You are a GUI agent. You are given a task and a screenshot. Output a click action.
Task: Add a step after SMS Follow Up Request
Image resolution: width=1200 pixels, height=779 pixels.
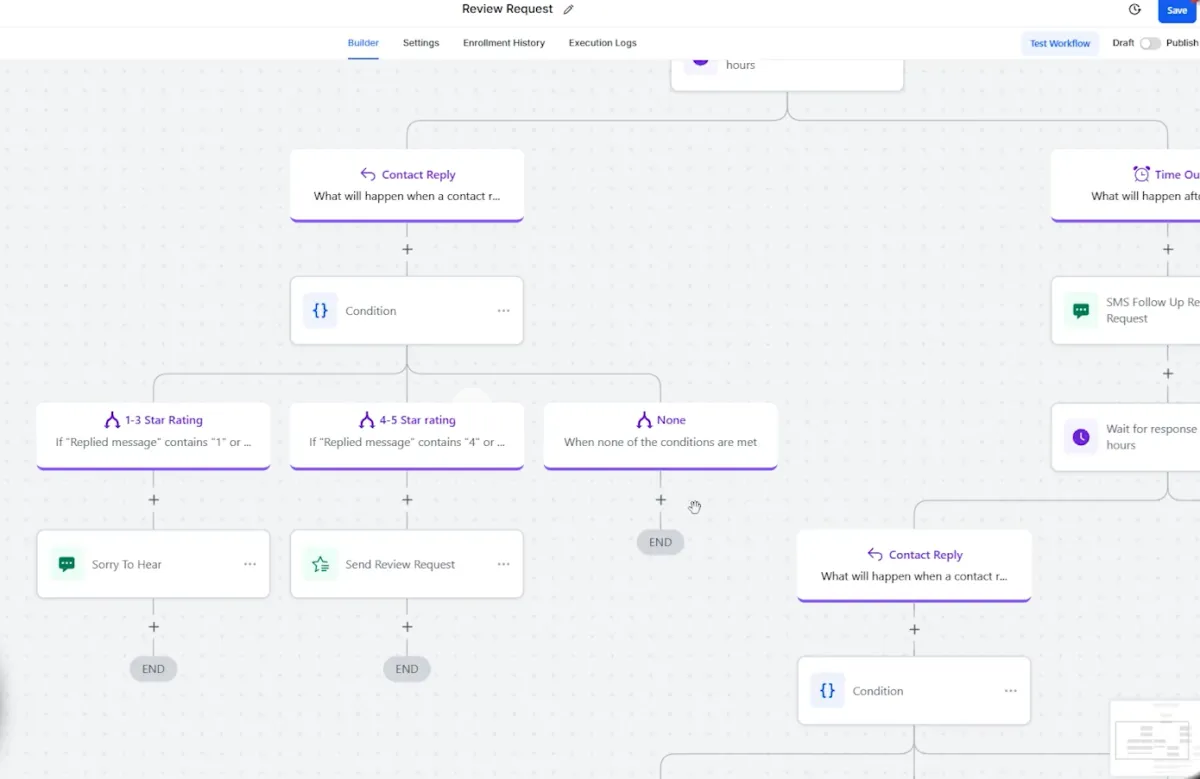point(1168,373)
